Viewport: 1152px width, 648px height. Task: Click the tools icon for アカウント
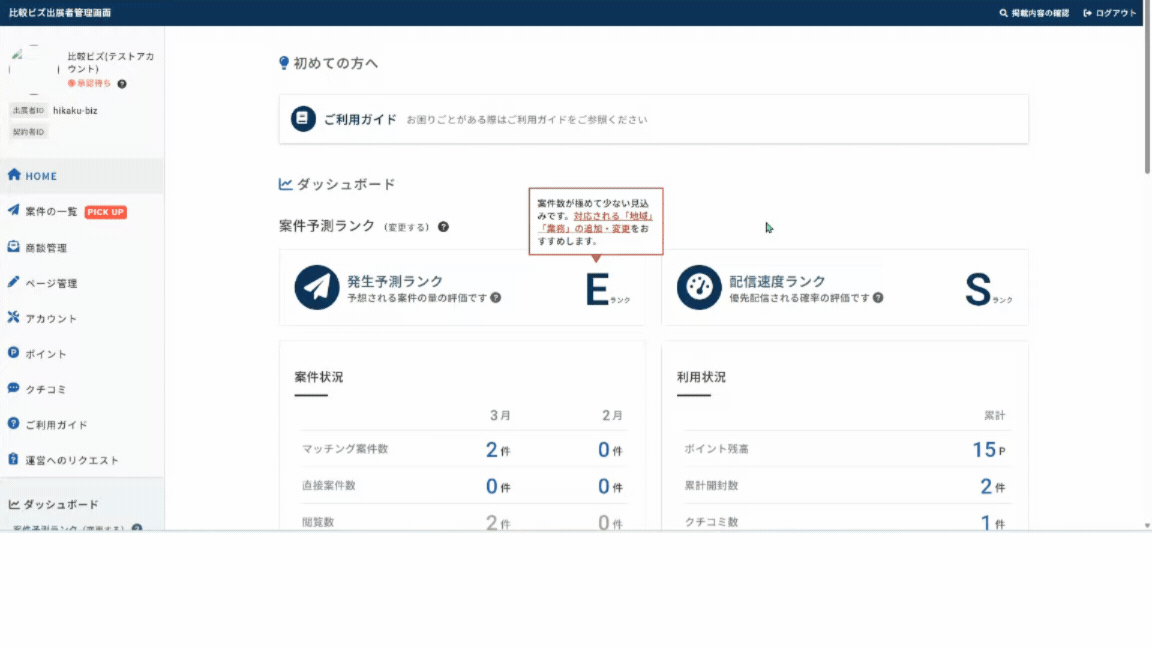point(14,317)
